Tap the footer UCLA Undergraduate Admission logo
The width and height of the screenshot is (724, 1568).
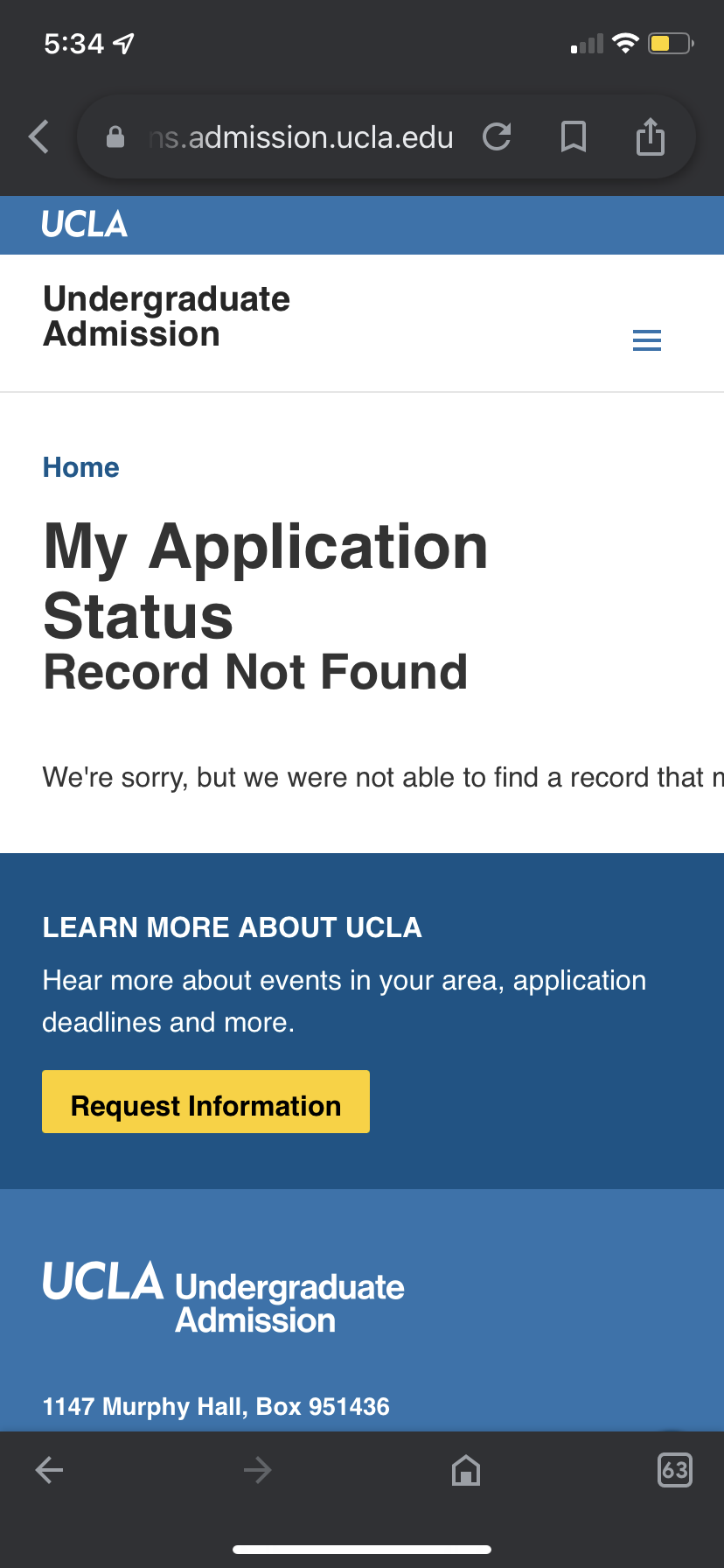tap(224, 1298)
